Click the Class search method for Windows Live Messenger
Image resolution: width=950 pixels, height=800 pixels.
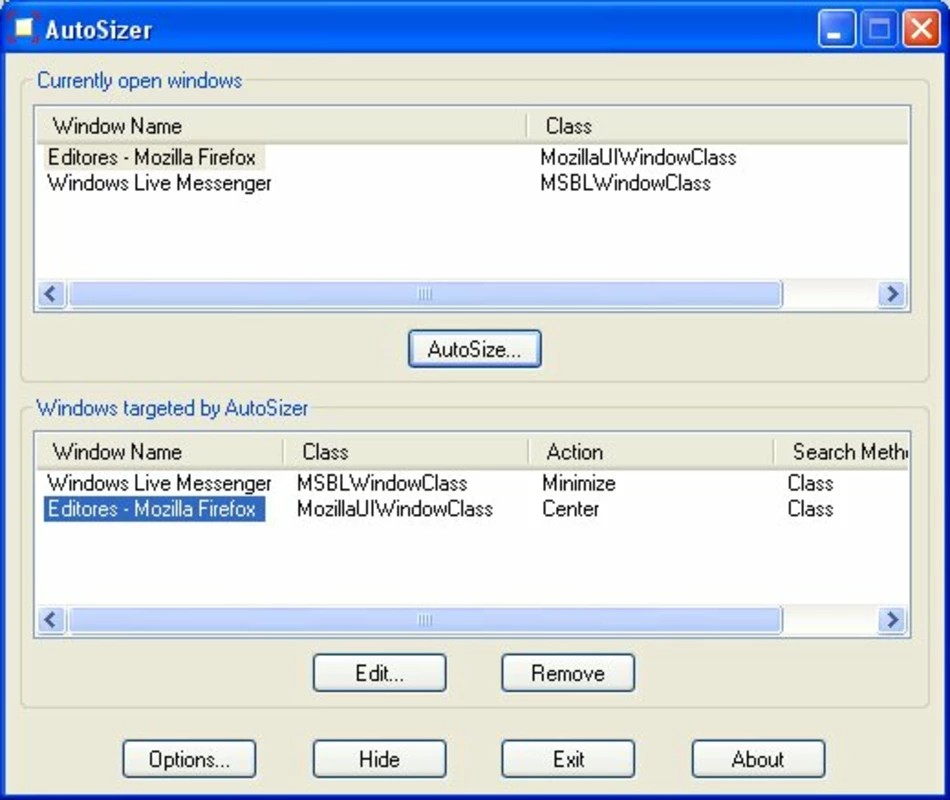point(810,483)
